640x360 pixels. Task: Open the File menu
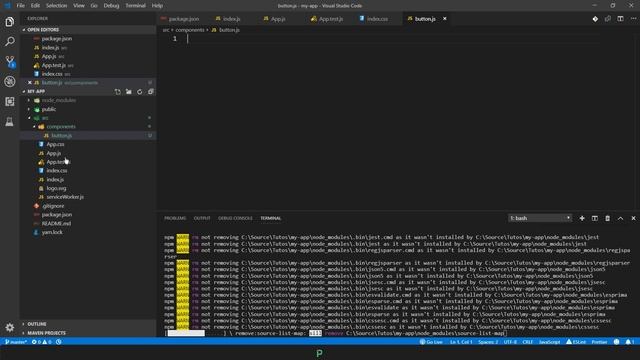[x=20, y=6]
